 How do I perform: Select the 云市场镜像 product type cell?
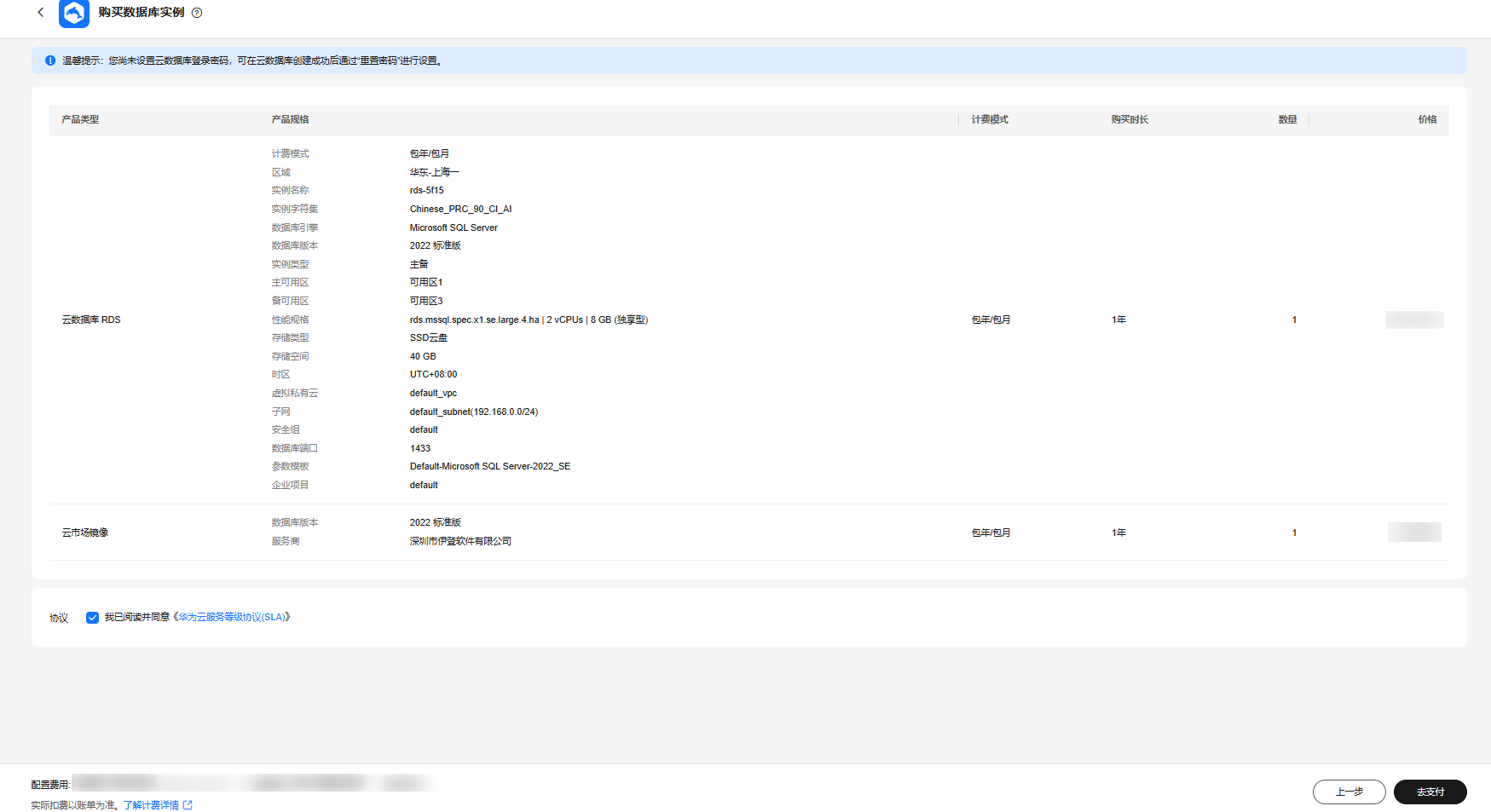click(x=85, y=533)
